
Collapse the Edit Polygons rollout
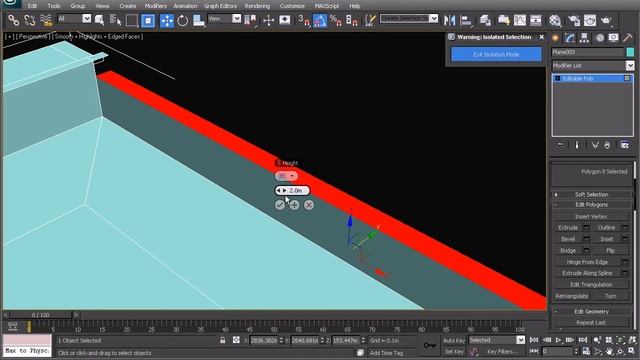(591, 204)
